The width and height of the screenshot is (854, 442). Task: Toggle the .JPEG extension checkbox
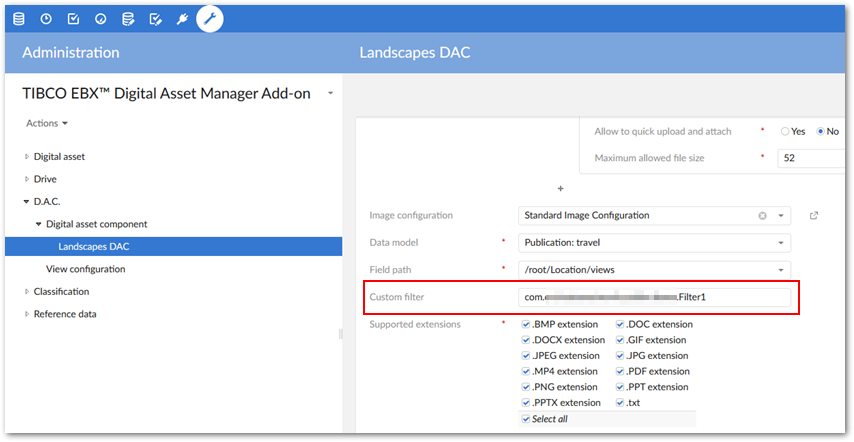[526, 356]
